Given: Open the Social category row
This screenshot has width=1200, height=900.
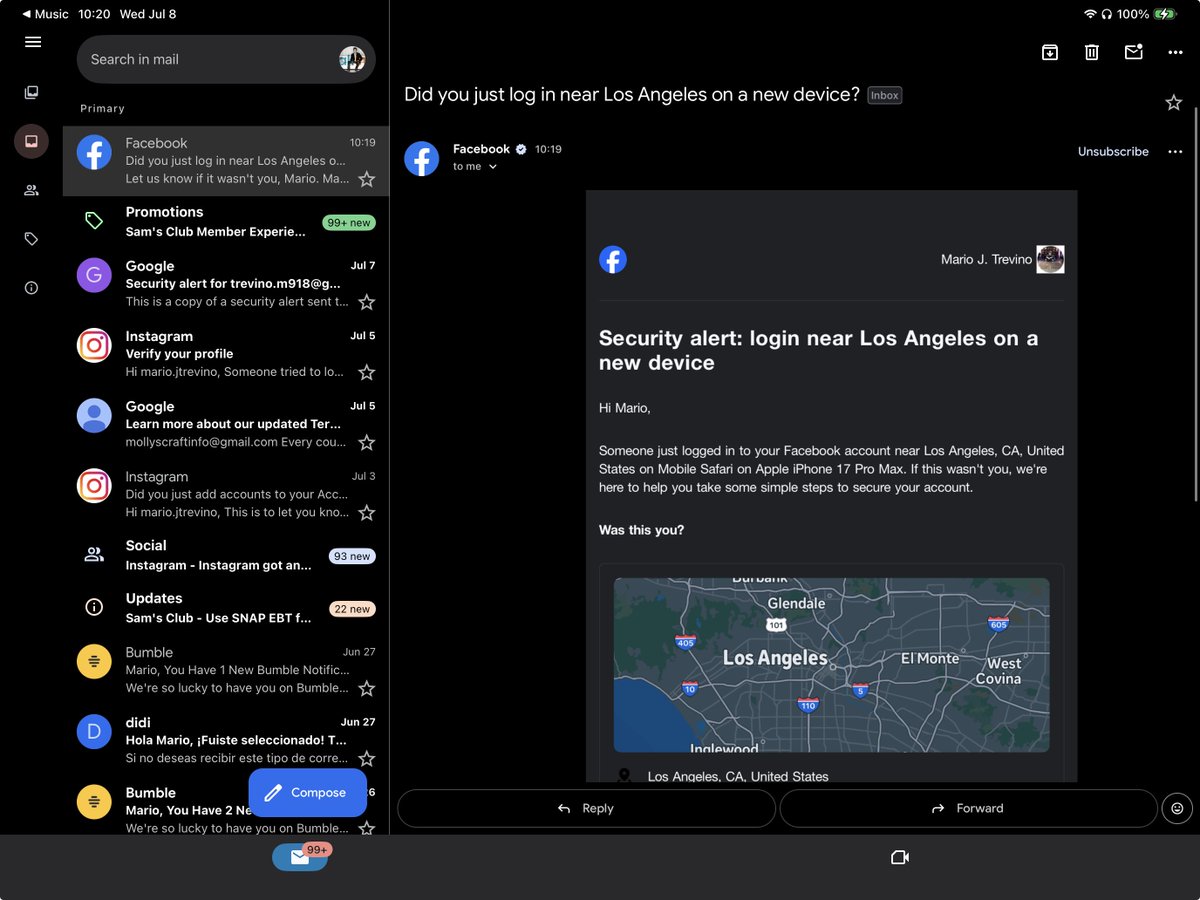Looking at the screenshot, I should (226, 555).
